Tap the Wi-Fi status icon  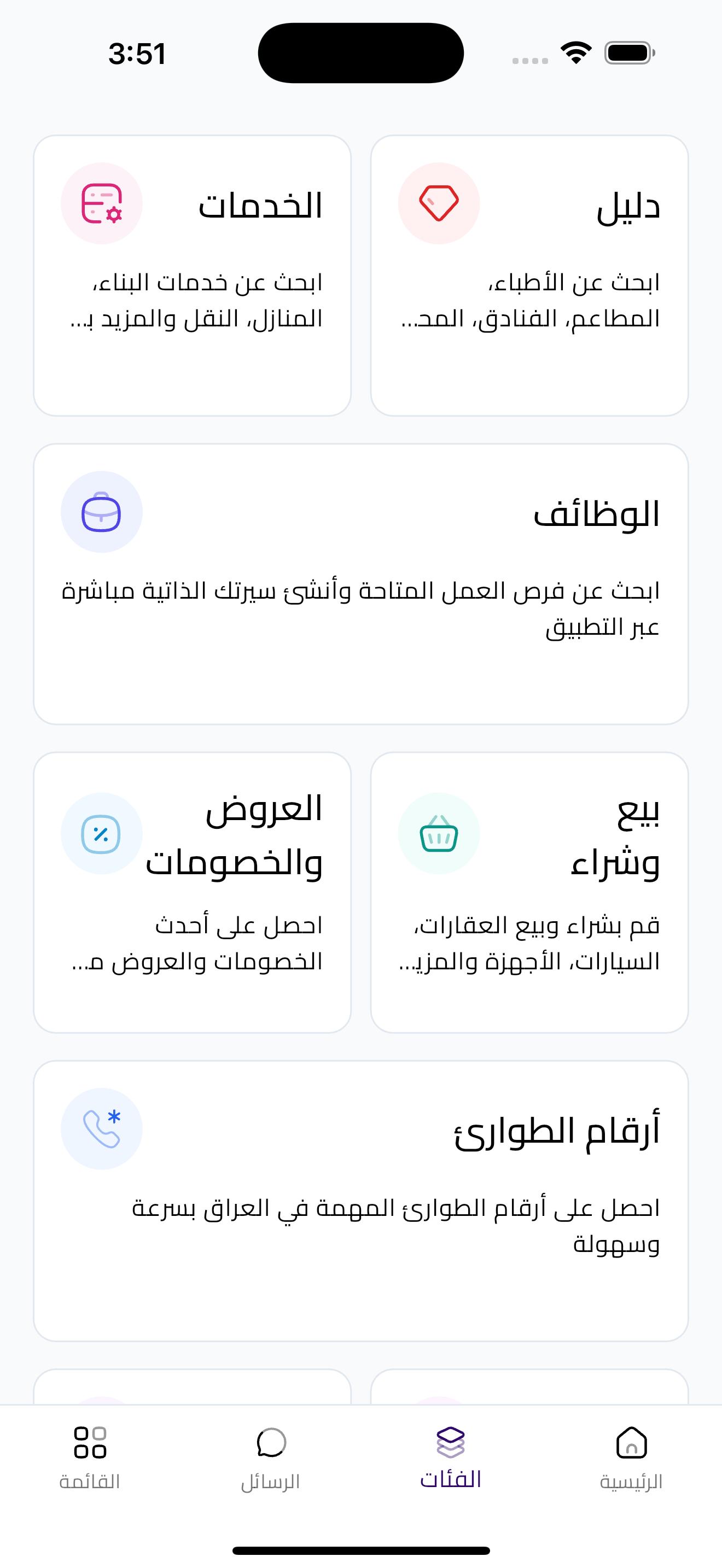point(577,53)
